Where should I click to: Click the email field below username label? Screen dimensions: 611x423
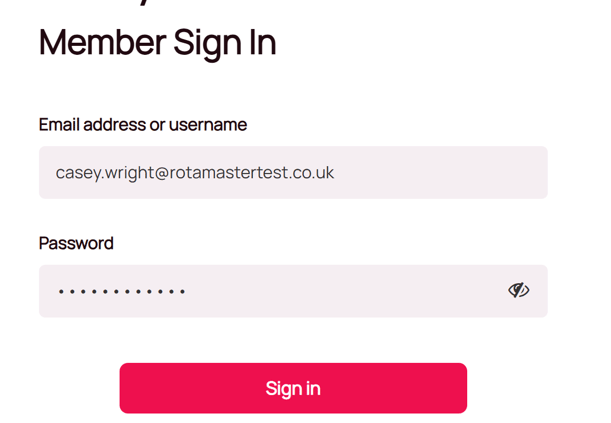click(293, 173)
